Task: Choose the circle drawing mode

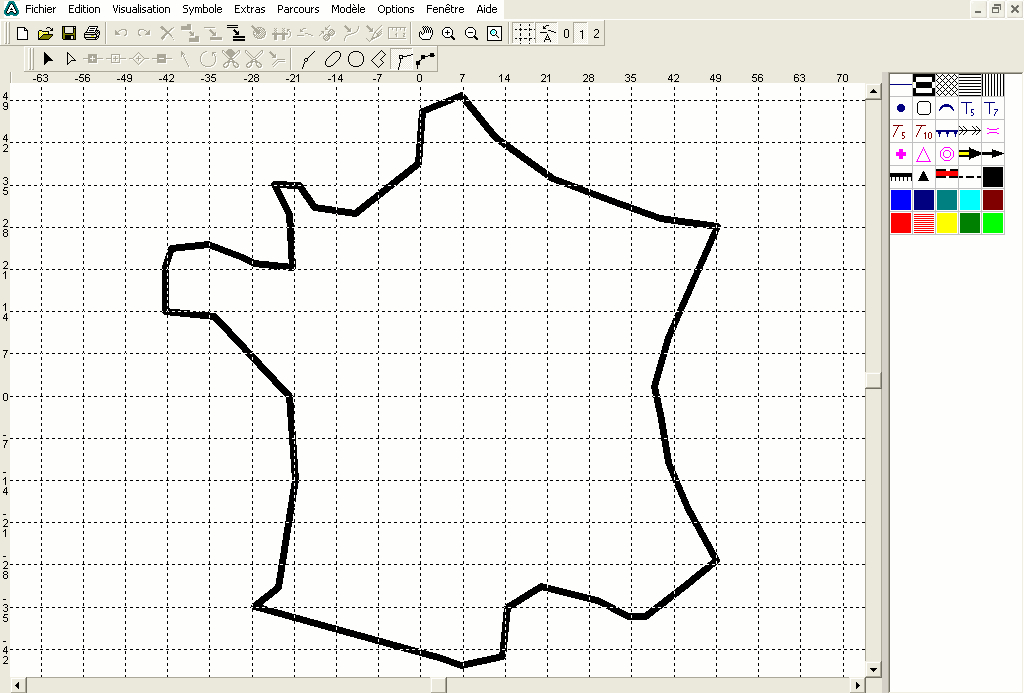Action: (355, 59)
